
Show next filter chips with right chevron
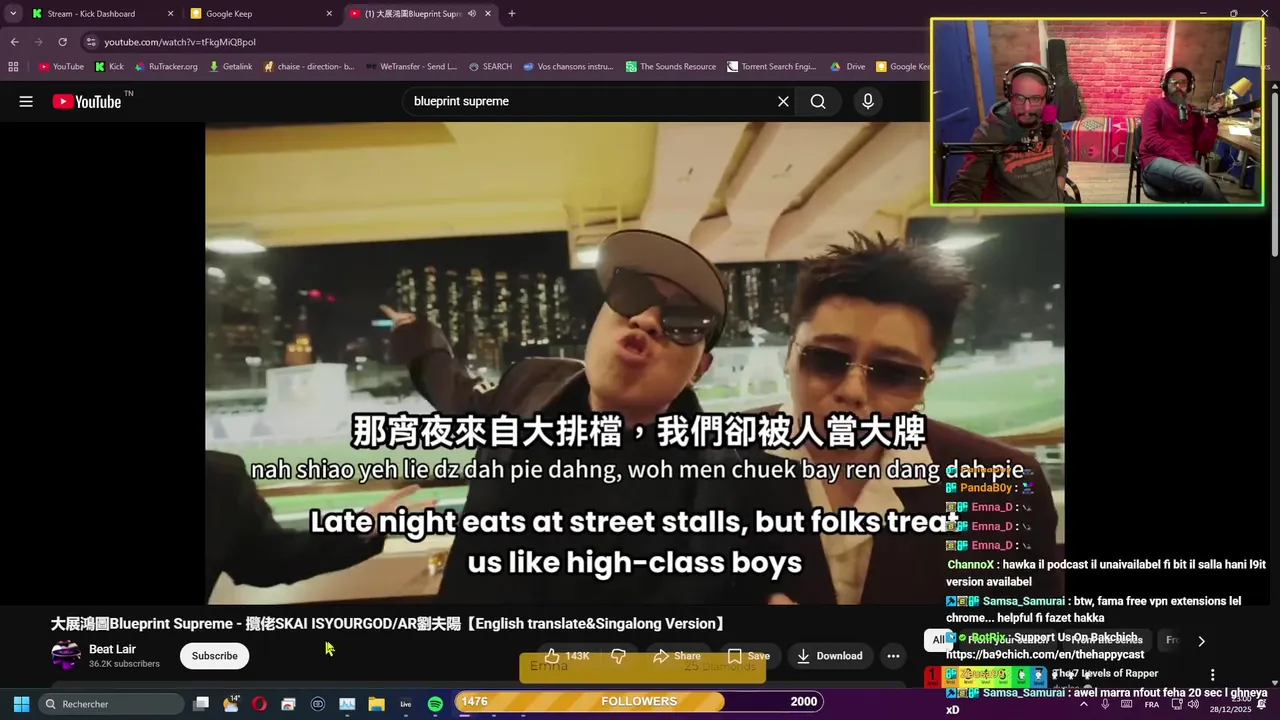1201,641
